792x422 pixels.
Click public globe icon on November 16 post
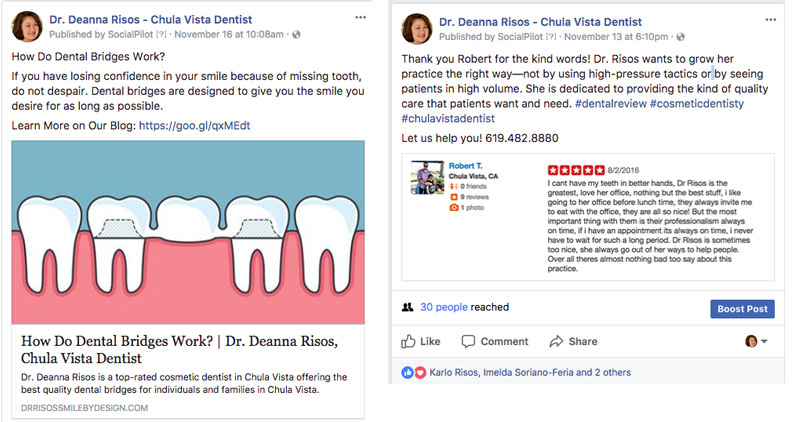[x=296, y=34]
